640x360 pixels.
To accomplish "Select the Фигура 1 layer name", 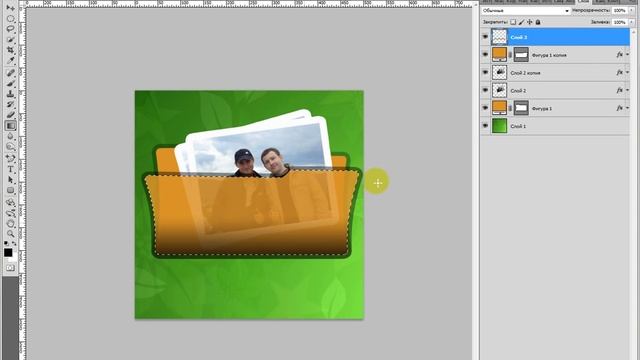I will (542, 109).
